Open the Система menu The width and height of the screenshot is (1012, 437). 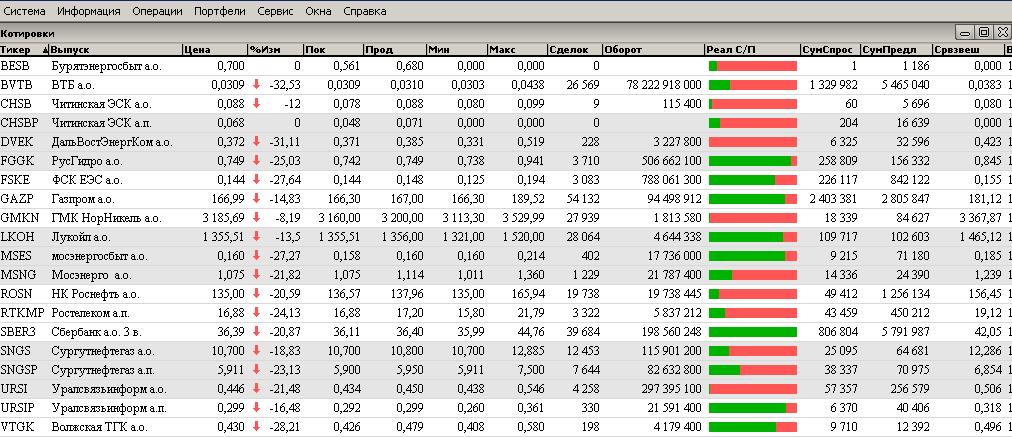click(25, 11)
